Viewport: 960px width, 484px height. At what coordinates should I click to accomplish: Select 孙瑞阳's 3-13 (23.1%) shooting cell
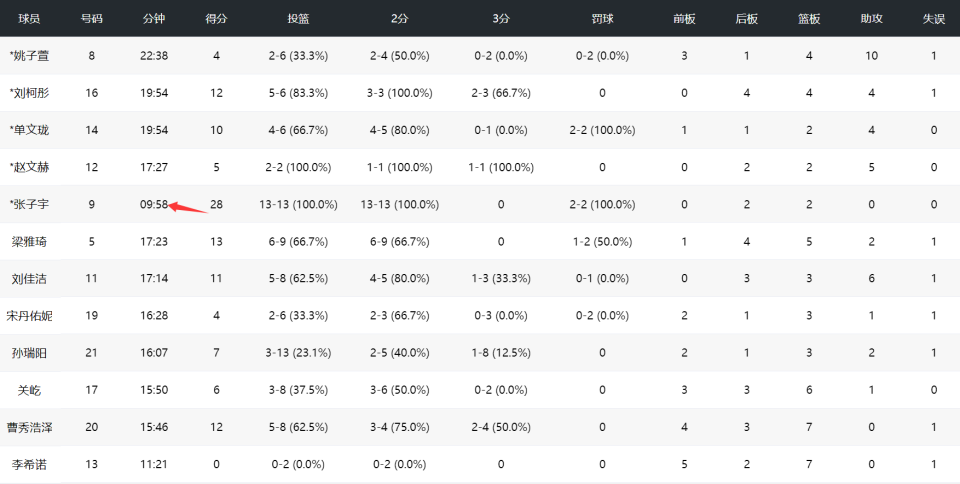coord(299,353)
